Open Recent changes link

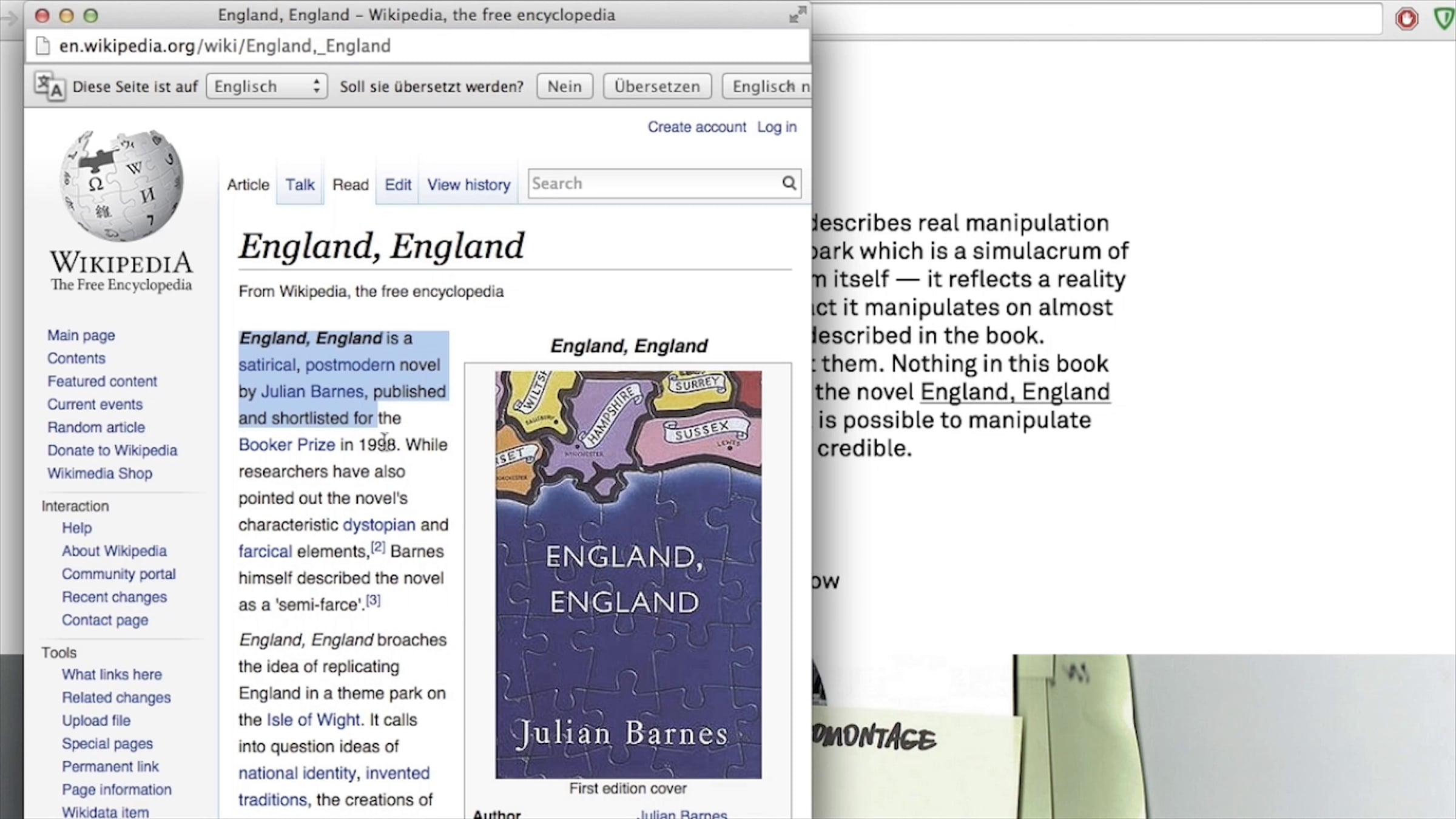[x=115, y=598]
